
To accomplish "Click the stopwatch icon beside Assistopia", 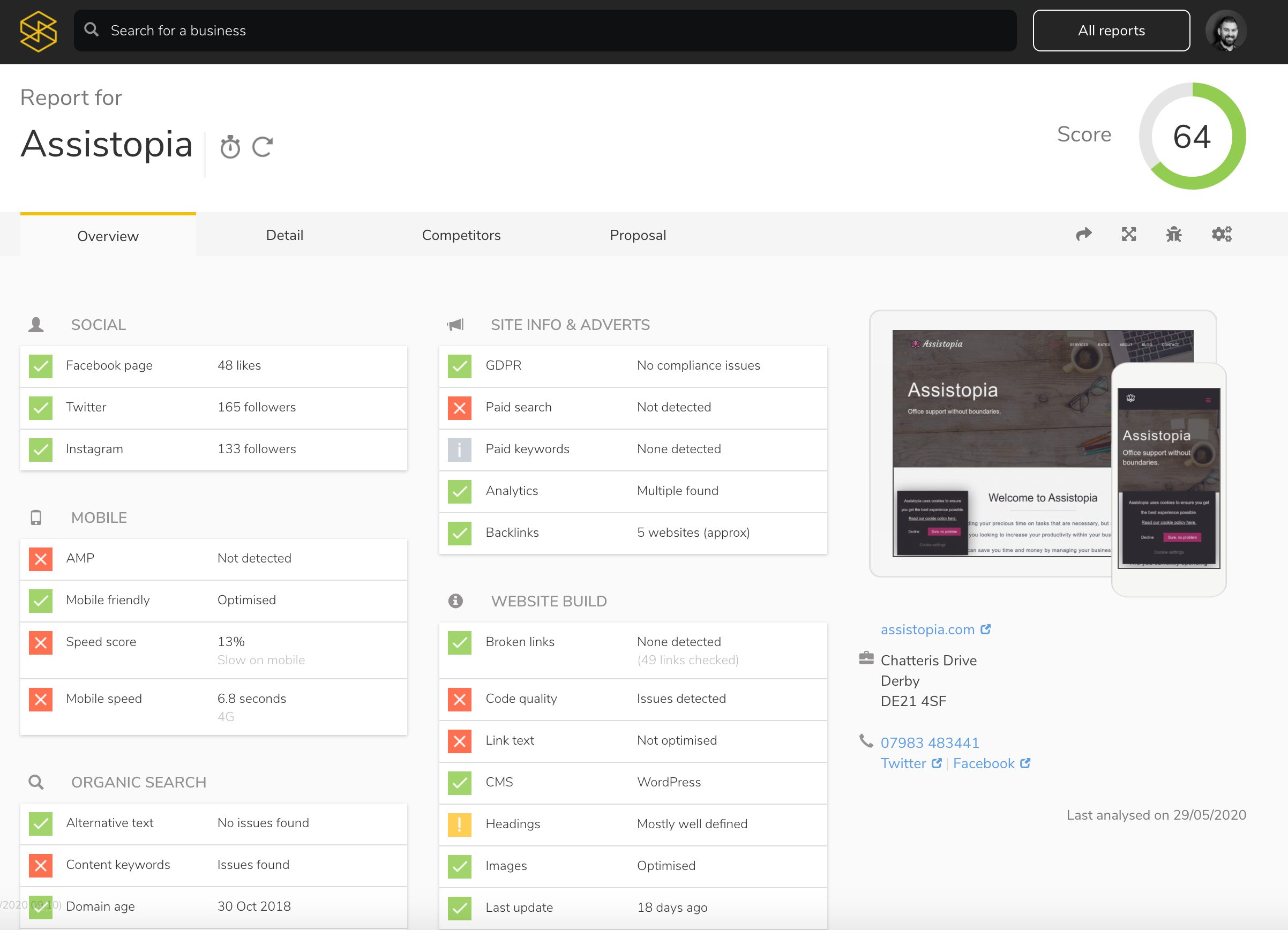I will coord(229,146).
